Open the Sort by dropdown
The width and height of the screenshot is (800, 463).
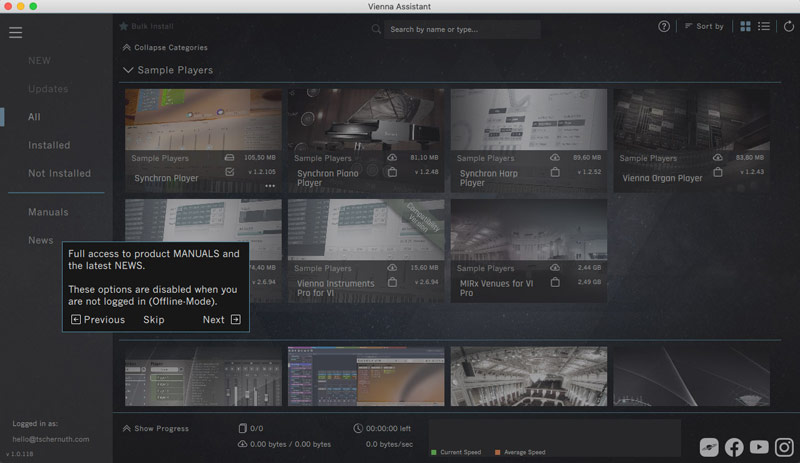(x=704, y=27)
